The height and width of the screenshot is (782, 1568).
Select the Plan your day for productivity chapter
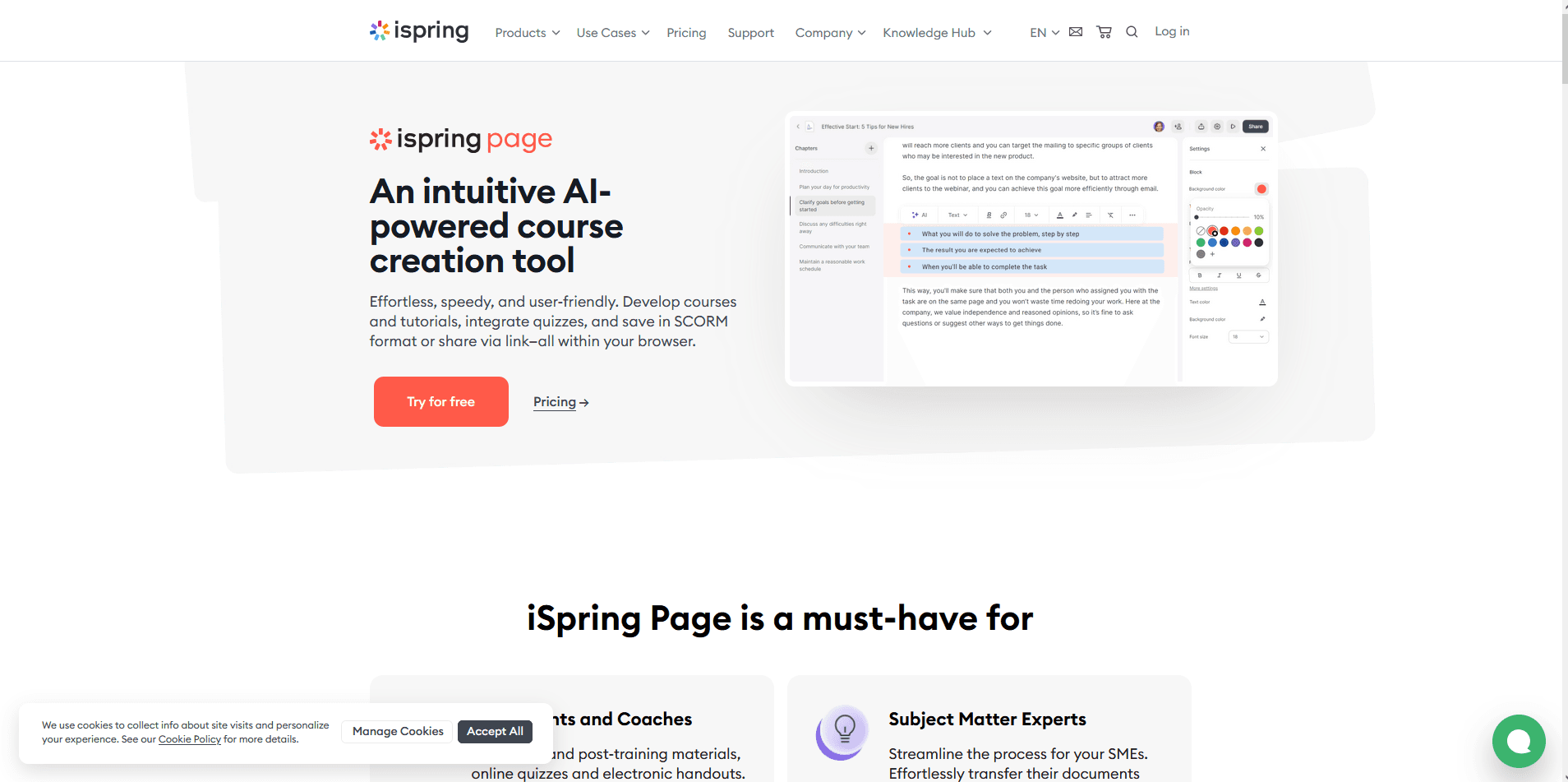834,187
